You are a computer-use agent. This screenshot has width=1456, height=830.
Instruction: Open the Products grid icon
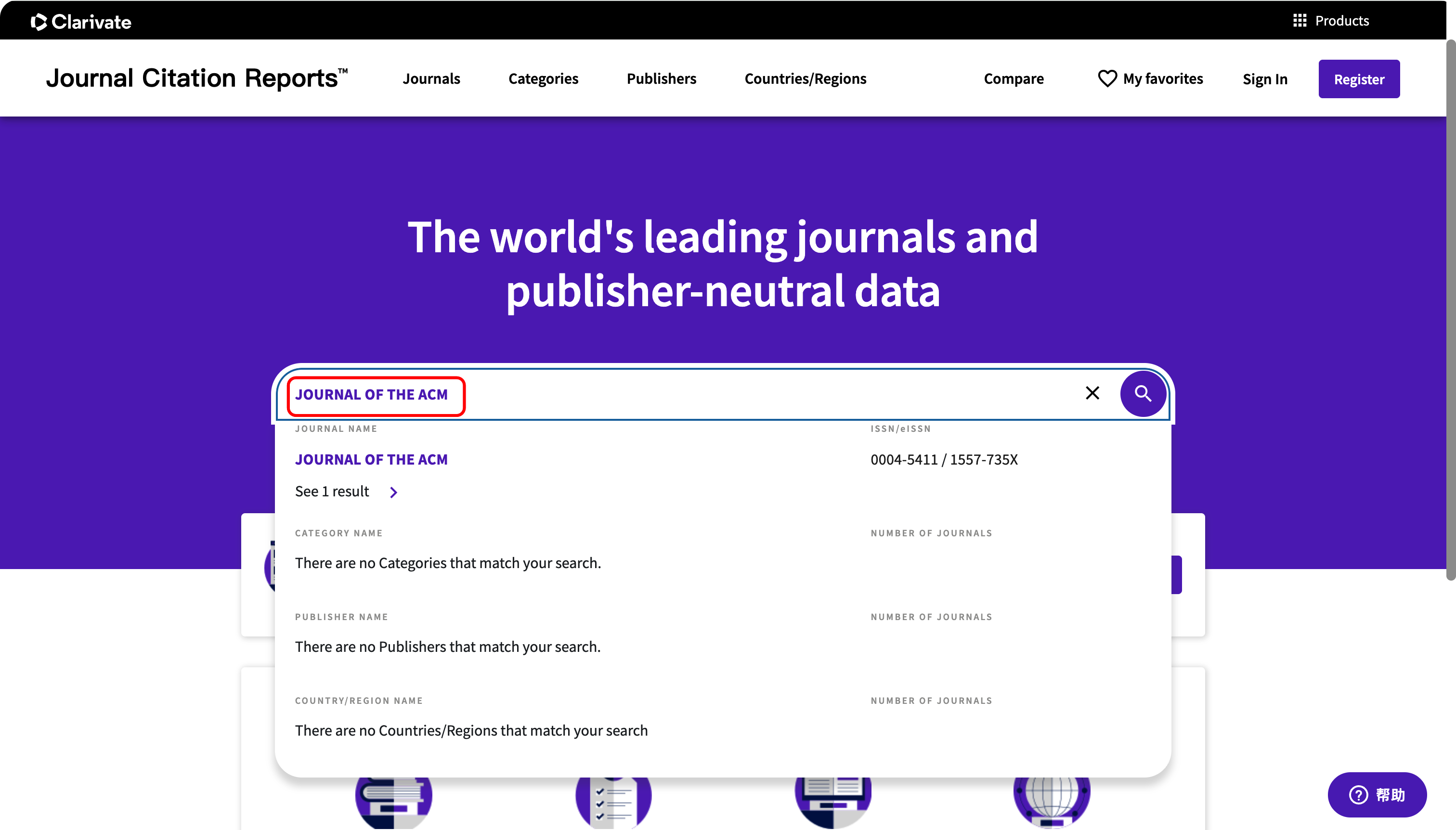pyautogui.click(x=1299, y=21)
